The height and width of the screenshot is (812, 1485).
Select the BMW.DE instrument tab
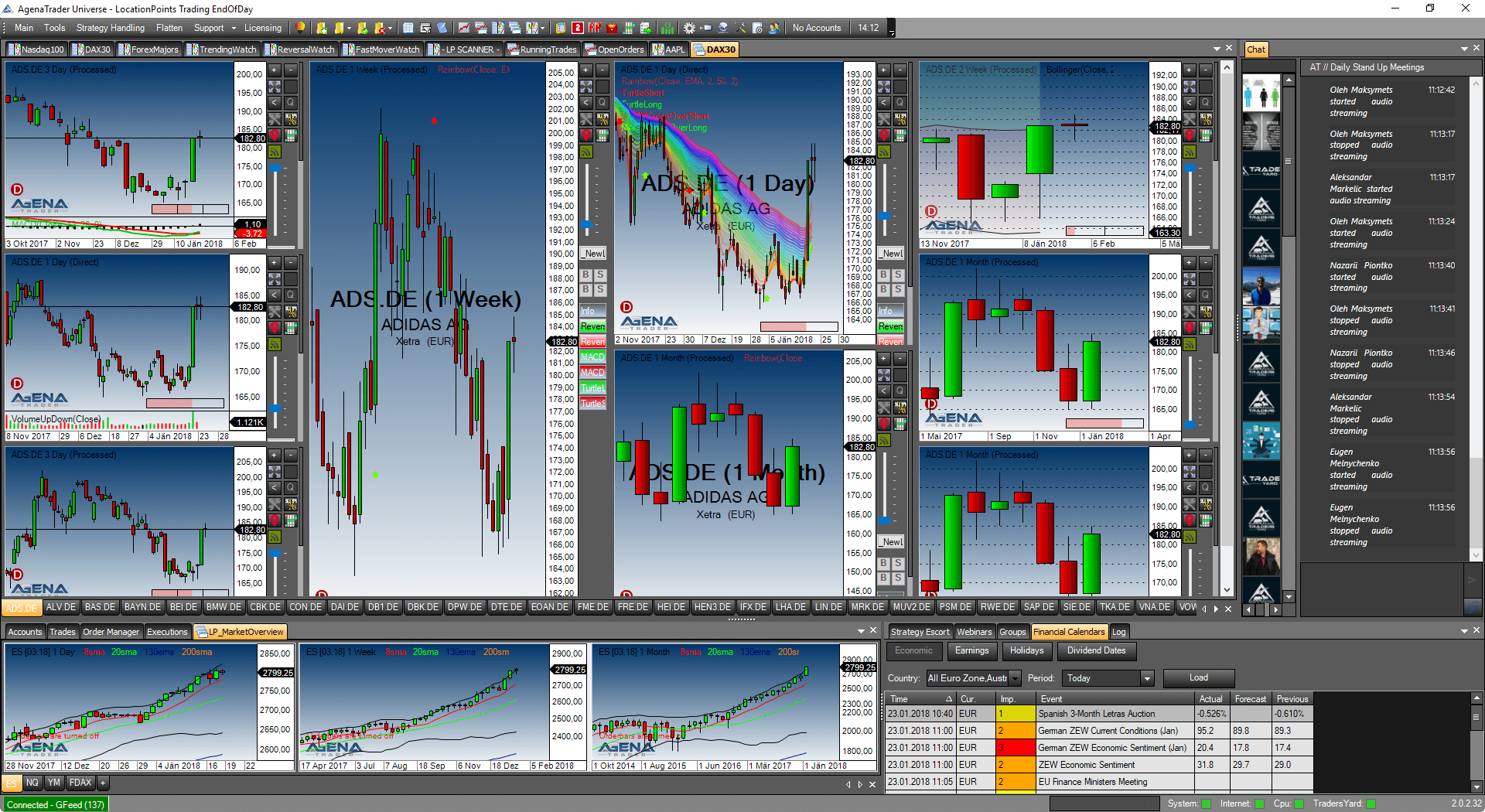point(224,608)
